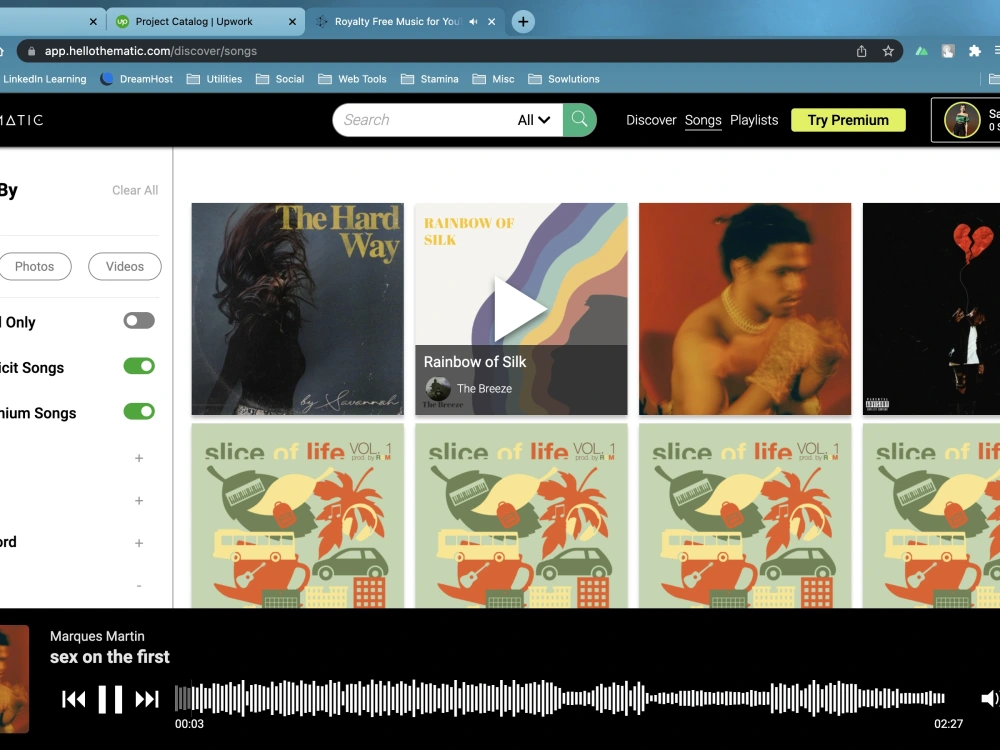Open first slice of life VOL. 1 cover

298,516
